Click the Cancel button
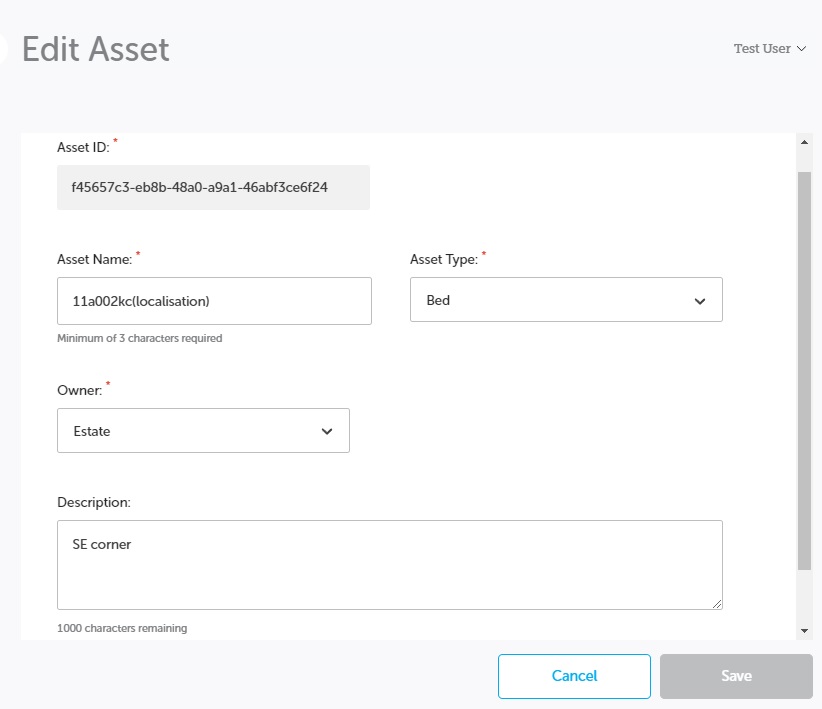The width and height of the screenshot is (822, 709). (x=573, y=676)
